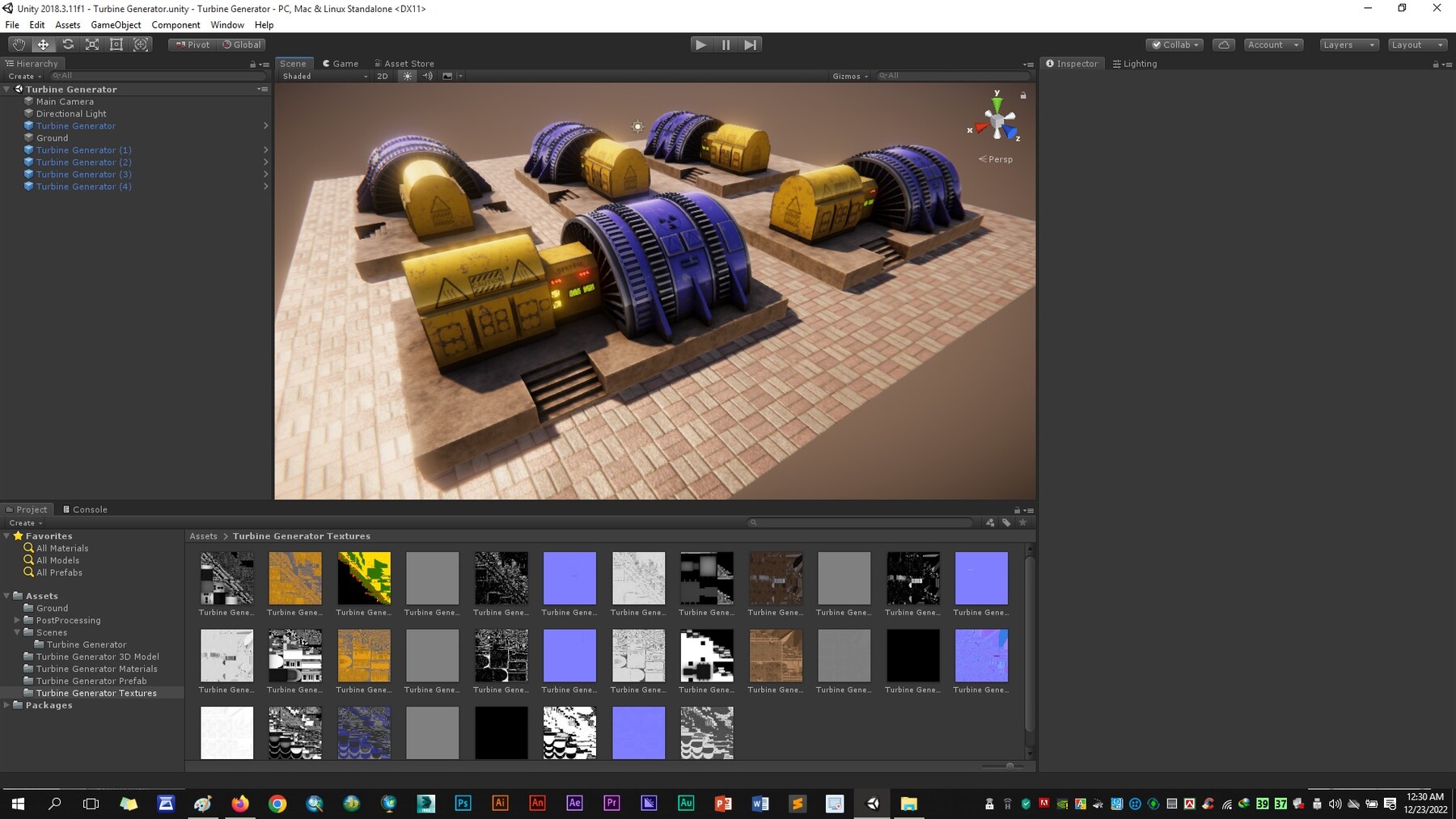
Task: Toggle scene view lighting
Action: (x=408, y=76)
